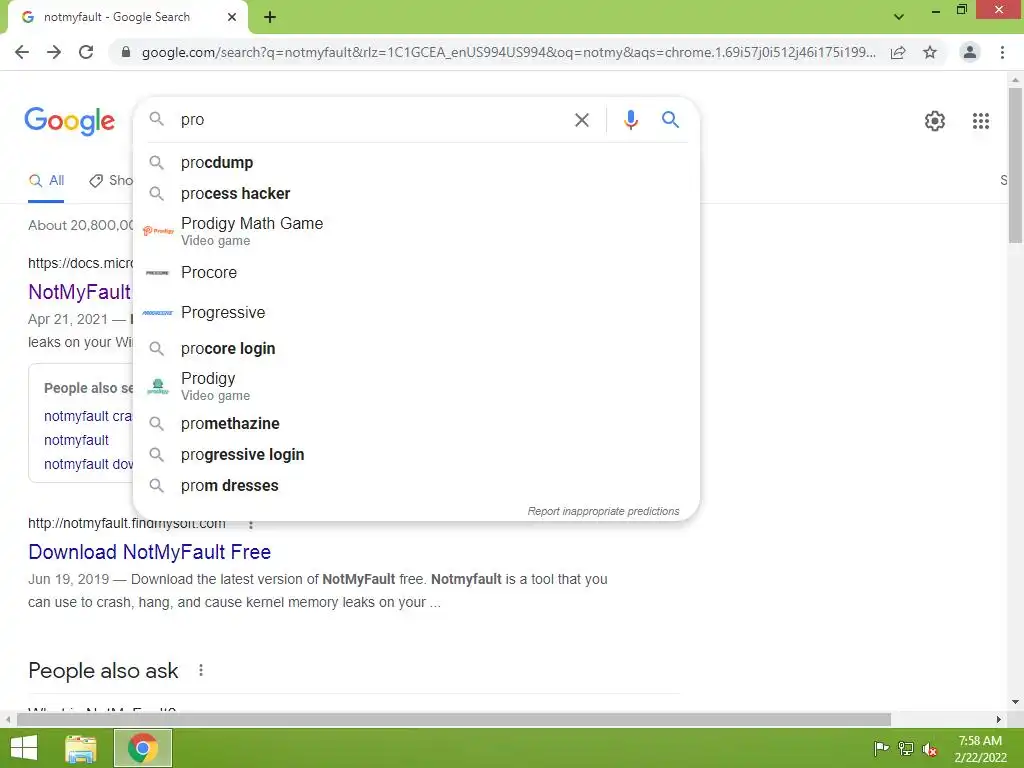Select the 'progressive login' suggestion
This screenshot has width=1024, height=768.
[x=415, y=455]
